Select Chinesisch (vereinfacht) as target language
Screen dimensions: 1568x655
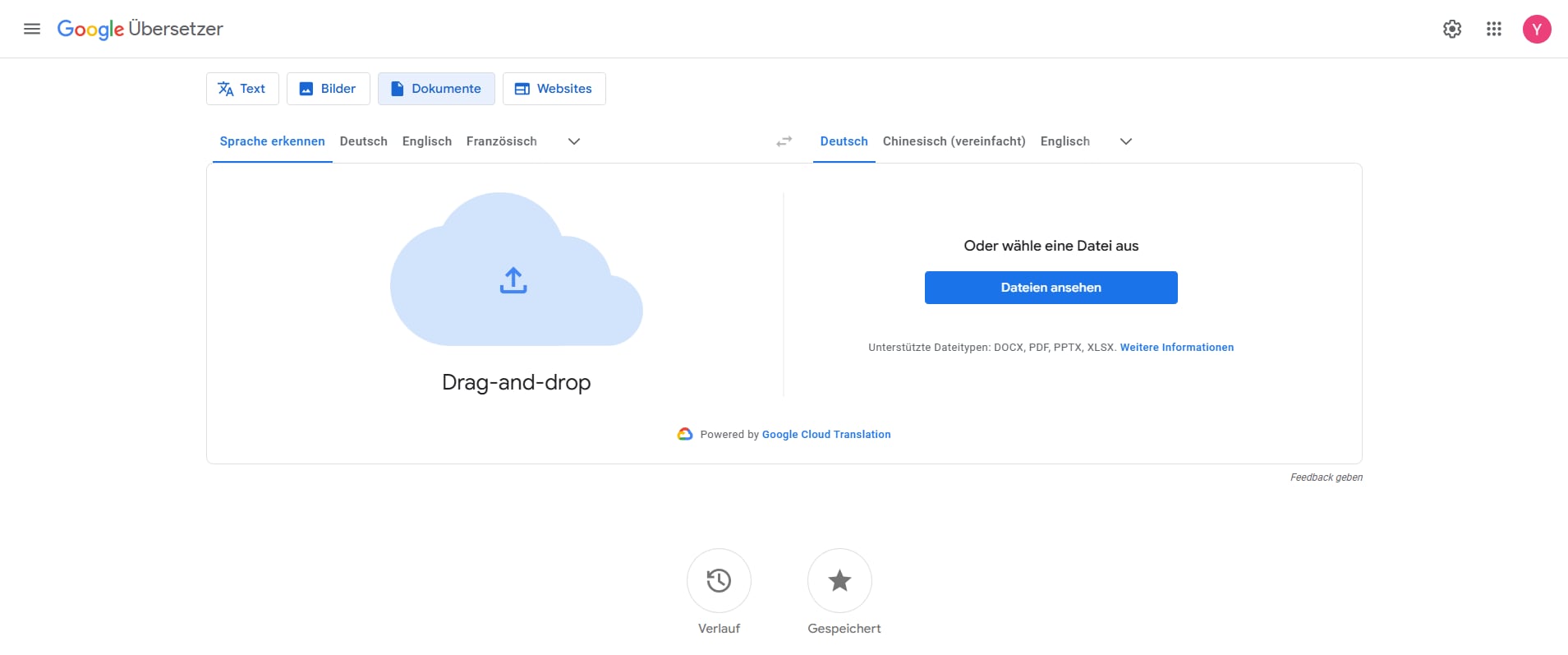tap(954, 141)
